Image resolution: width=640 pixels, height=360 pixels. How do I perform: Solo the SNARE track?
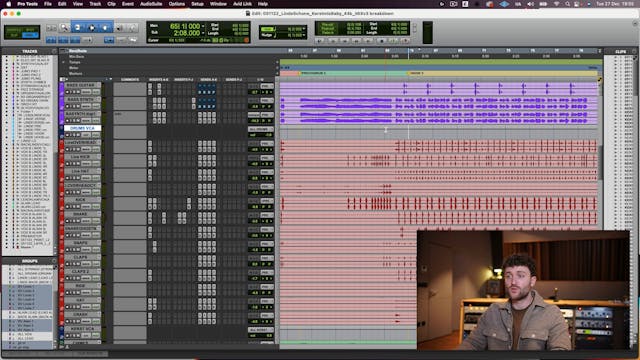click(75, 221)
